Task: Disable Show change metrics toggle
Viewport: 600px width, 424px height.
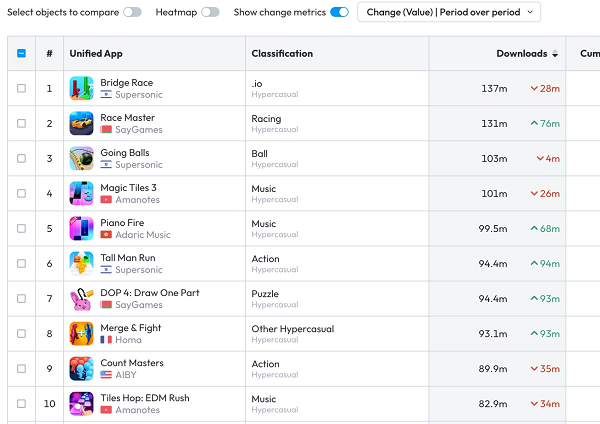Action: pyautogui.click(x=339, y=12)
